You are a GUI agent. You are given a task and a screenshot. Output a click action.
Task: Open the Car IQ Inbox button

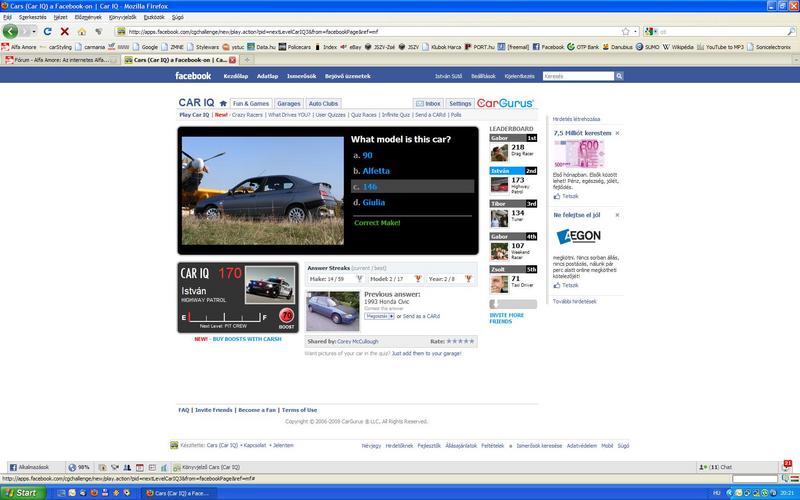click(x=428, y=104)
